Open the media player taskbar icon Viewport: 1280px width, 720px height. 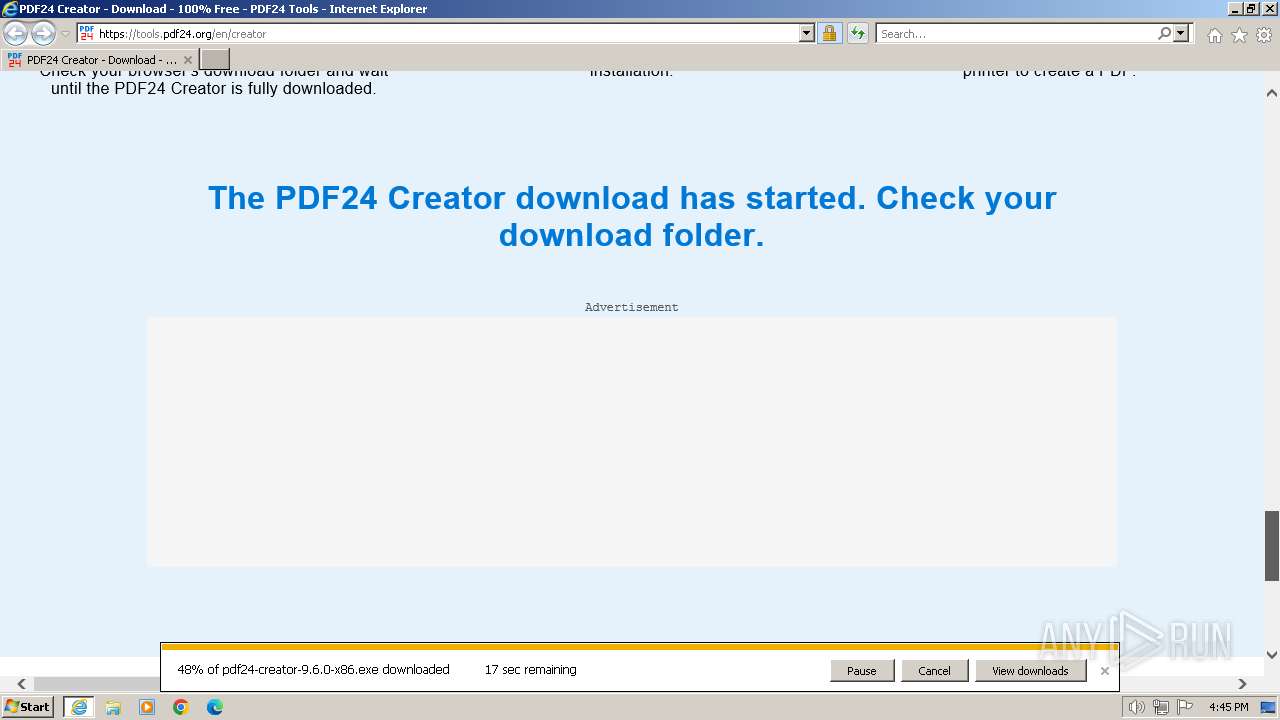(147, 707)
